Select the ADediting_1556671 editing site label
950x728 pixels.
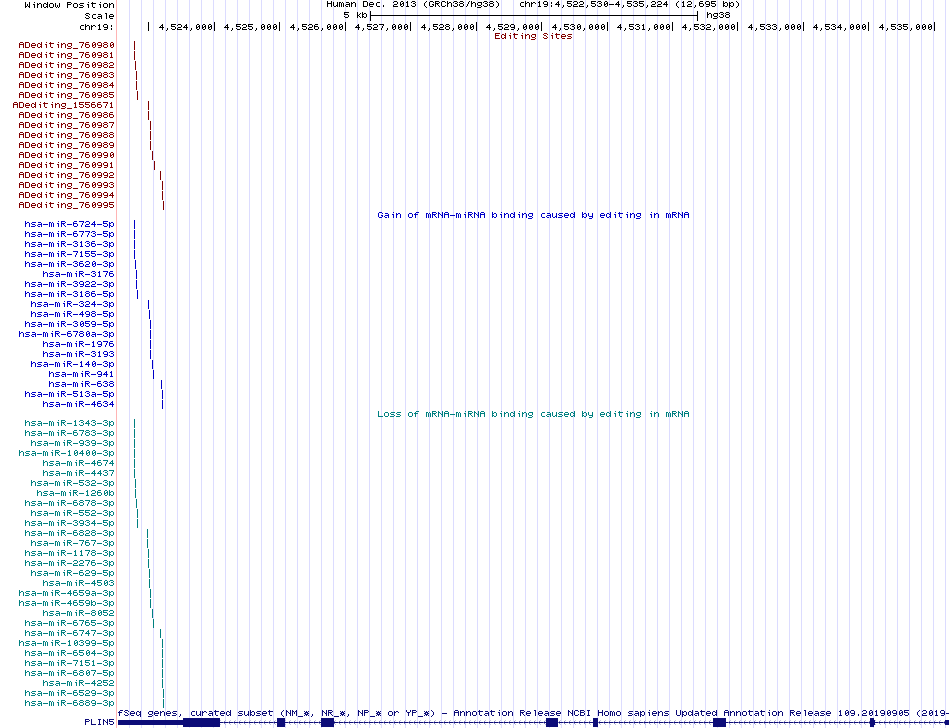(64, 105)
